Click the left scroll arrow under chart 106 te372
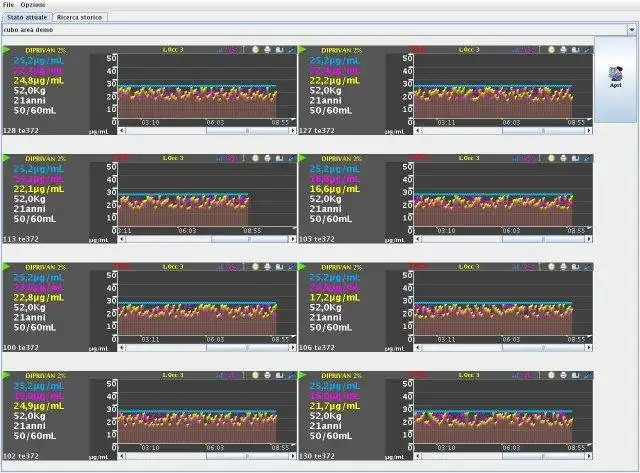 point(418,348)
